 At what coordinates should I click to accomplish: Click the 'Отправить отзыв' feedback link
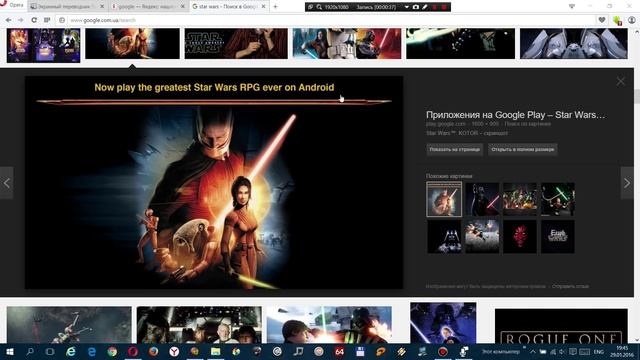coord(570,287)
